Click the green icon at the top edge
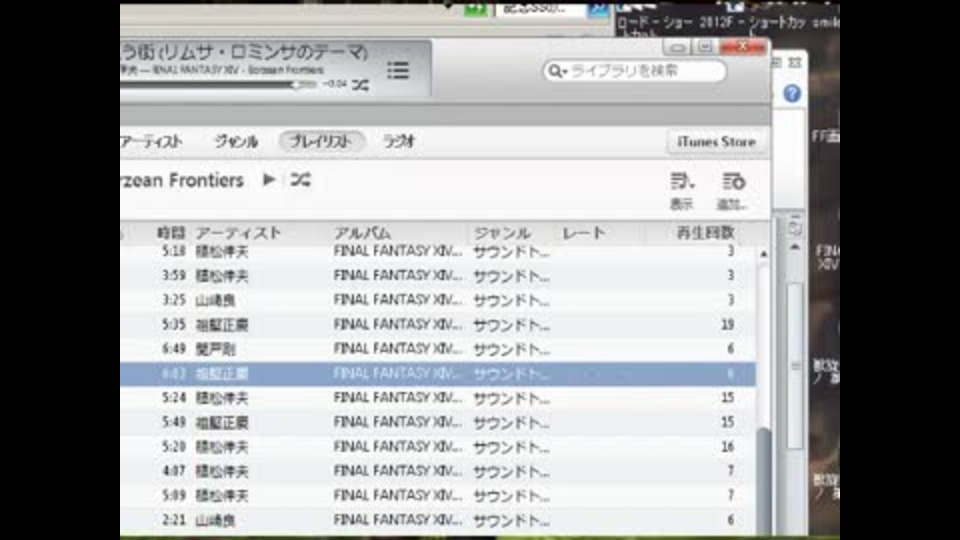Viewport: 960px width, 540px height. pos(476,10)
